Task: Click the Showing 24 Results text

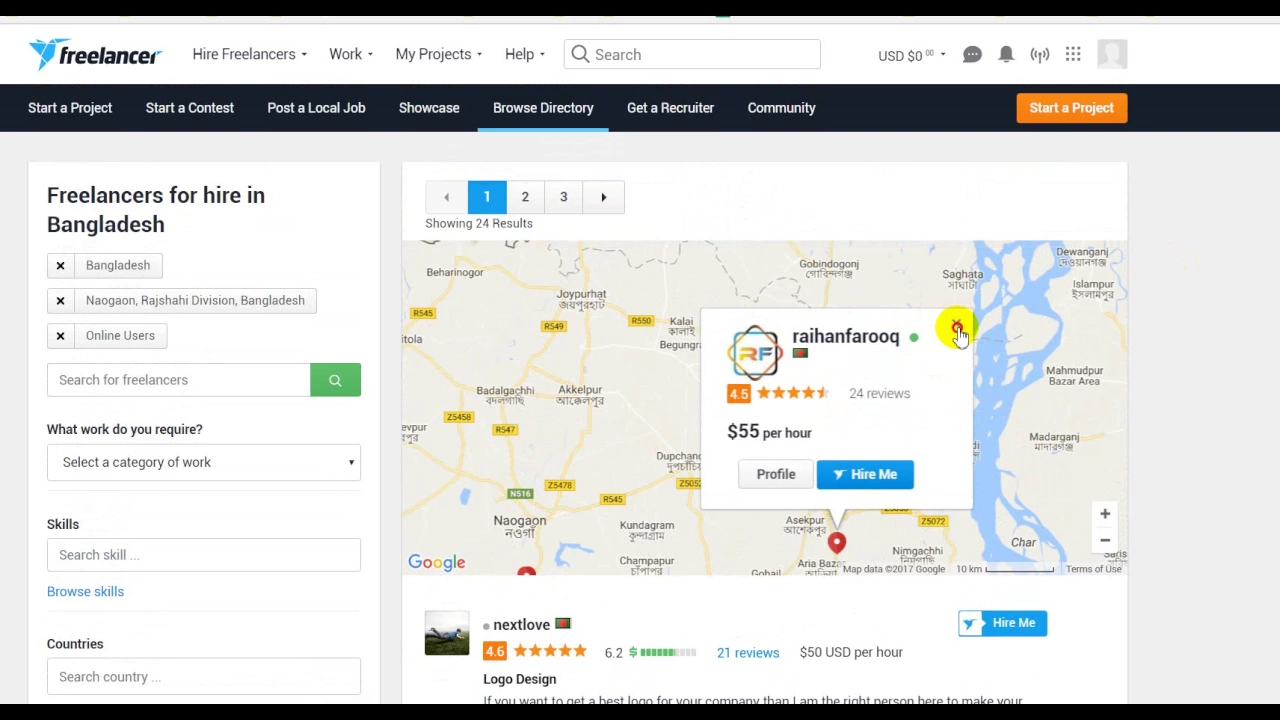Action: click(x=479, y=223)
